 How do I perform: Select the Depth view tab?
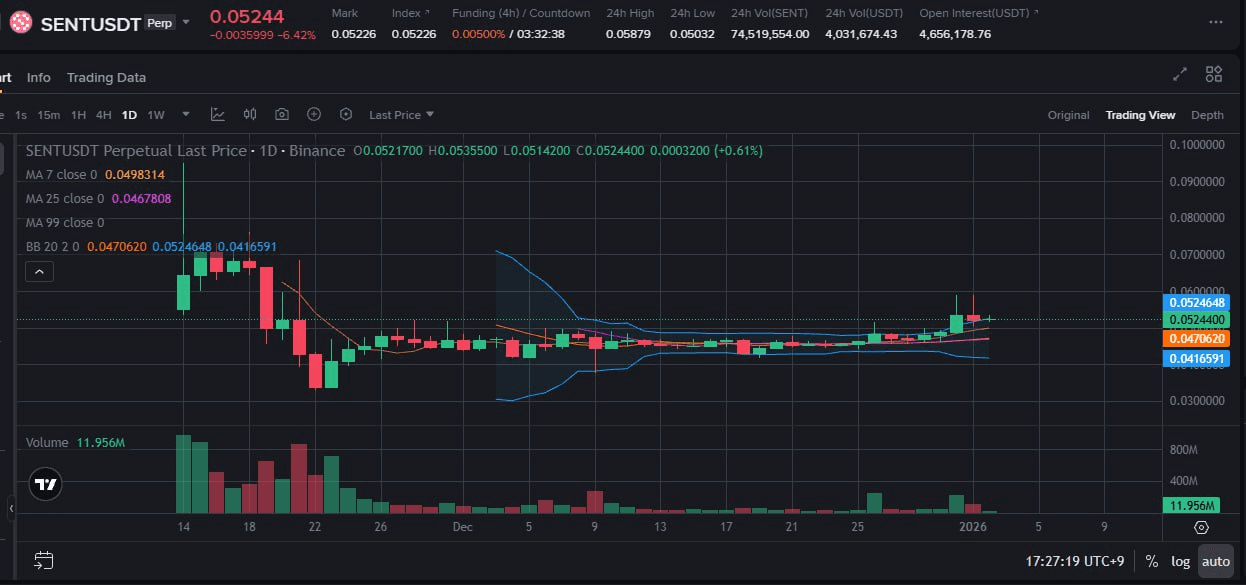click(x=1207, y=115)
